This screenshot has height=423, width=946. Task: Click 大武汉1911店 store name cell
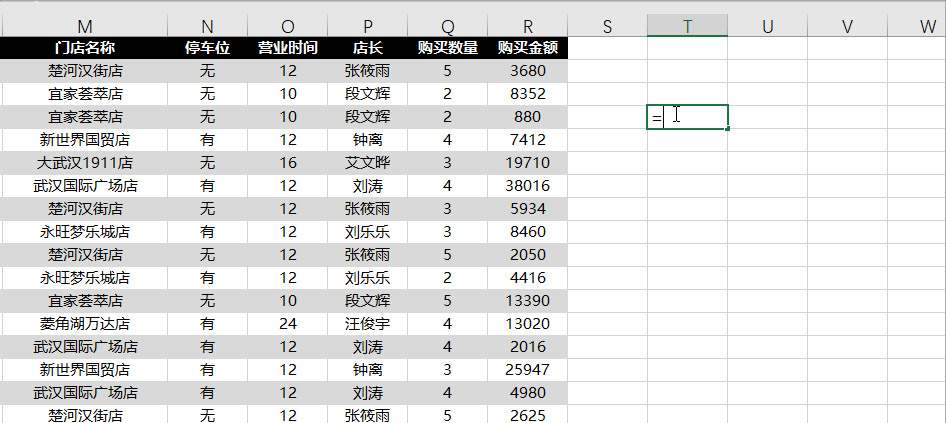point(85,162)
